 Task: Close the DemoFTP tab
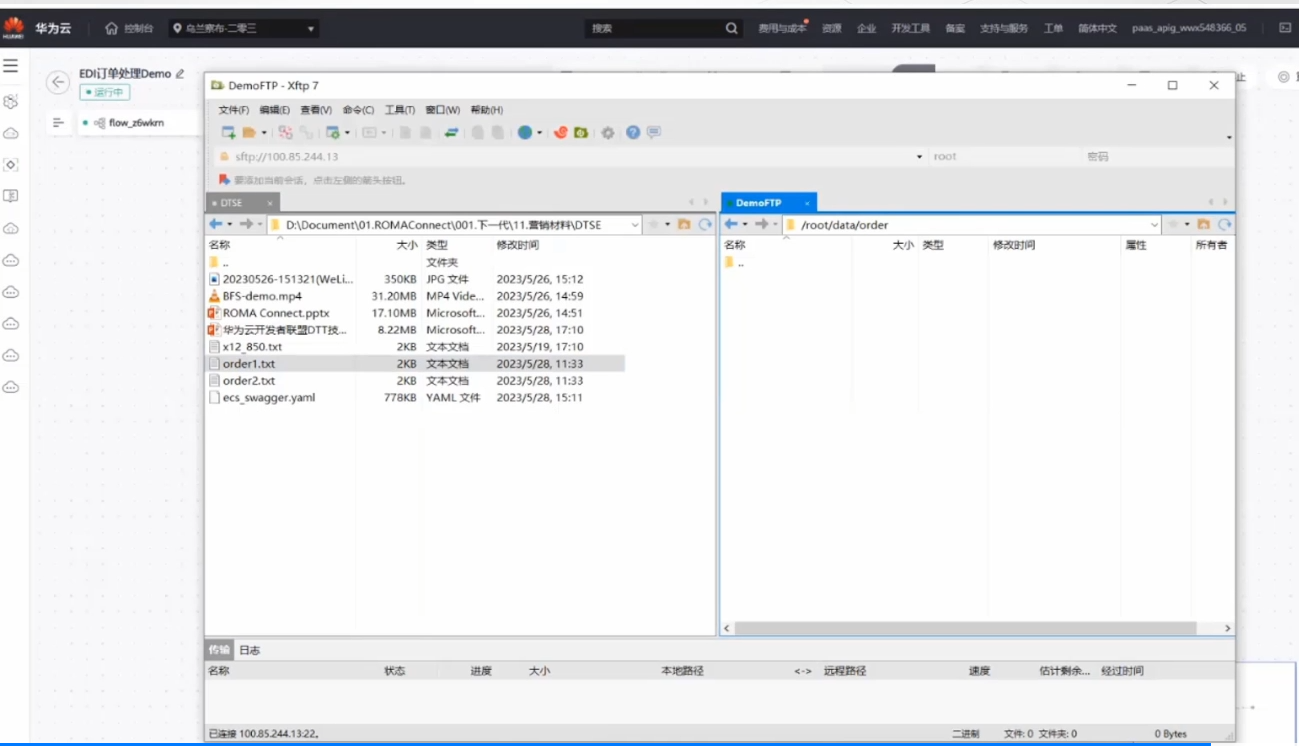point(808,203)
